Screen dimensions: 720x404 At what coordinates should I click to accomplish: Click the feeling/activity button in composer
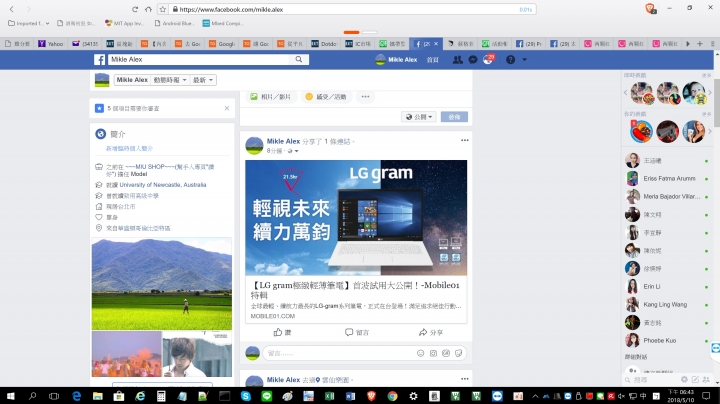tap(326, 96)
